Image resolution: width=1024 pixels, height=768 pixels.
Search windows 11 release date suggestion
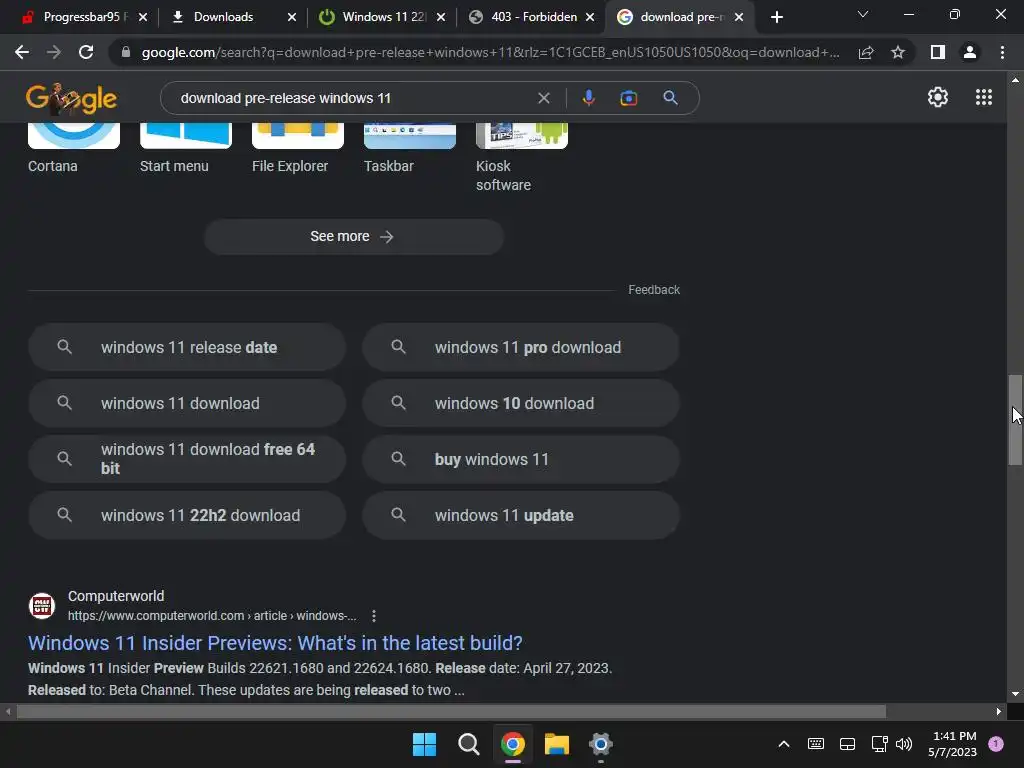pyautogui.click(x=187, y=347)
